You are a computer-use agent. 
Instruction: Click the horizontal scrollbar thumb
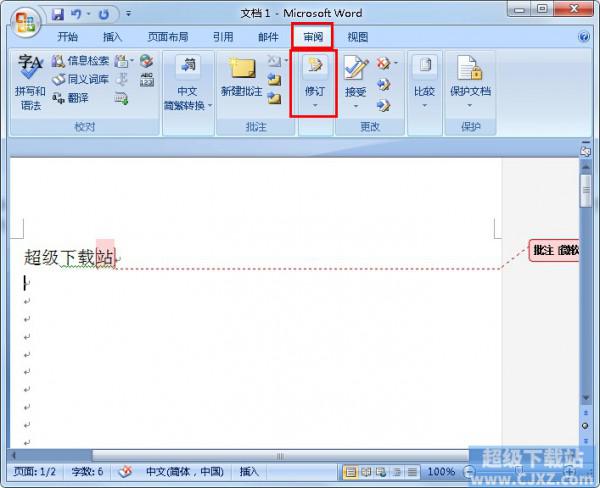coord(280,456)
